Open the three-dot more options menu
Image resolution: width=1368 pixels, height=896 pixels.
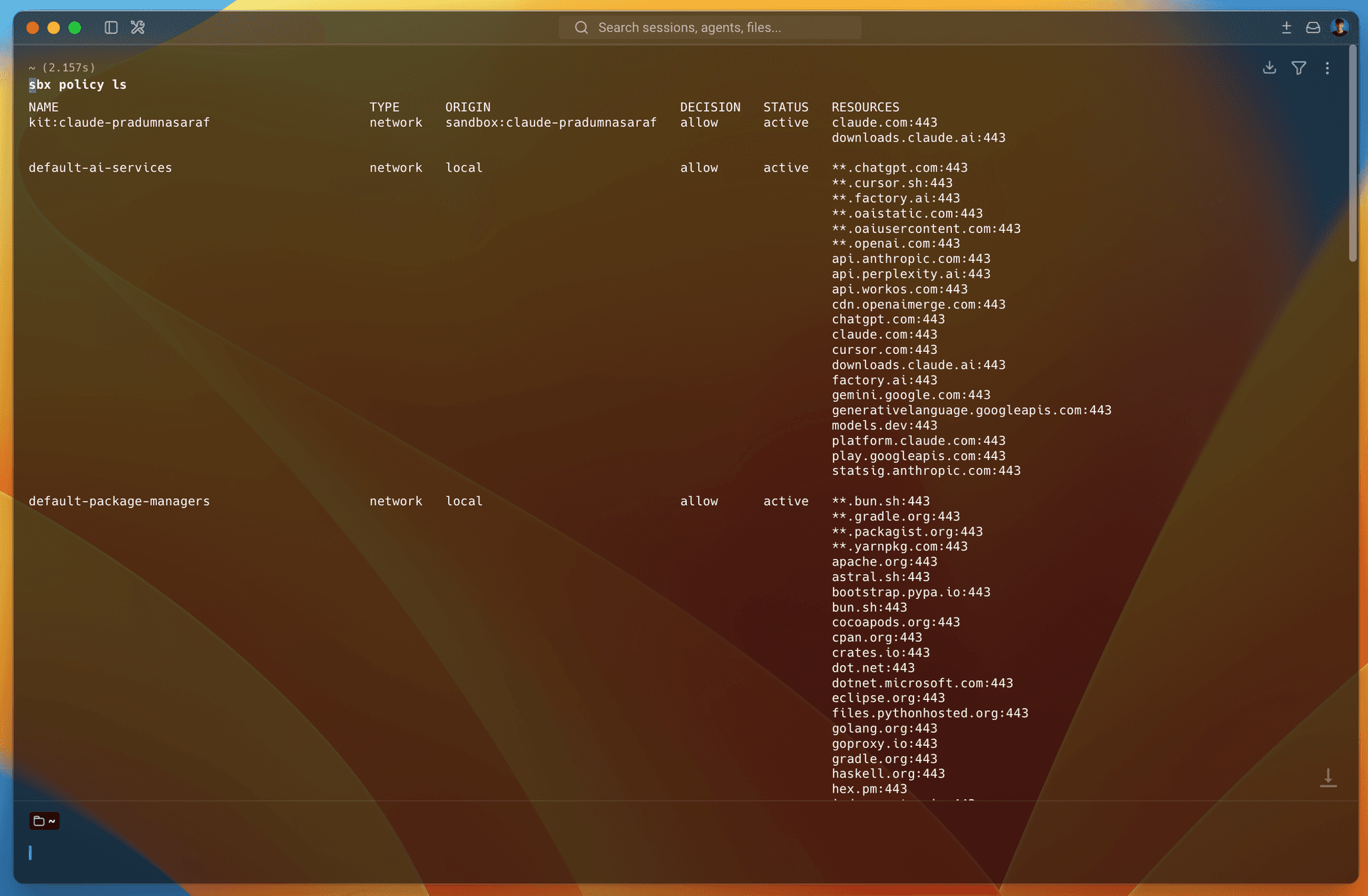[x=1327, y=68]
